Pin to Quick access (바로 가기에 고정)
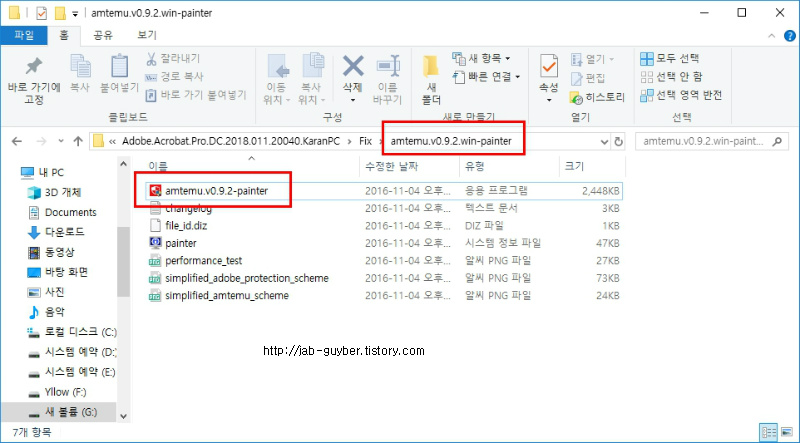Image resolution: width=800 pixels, height=443 pixels. (x=34, y=79)
